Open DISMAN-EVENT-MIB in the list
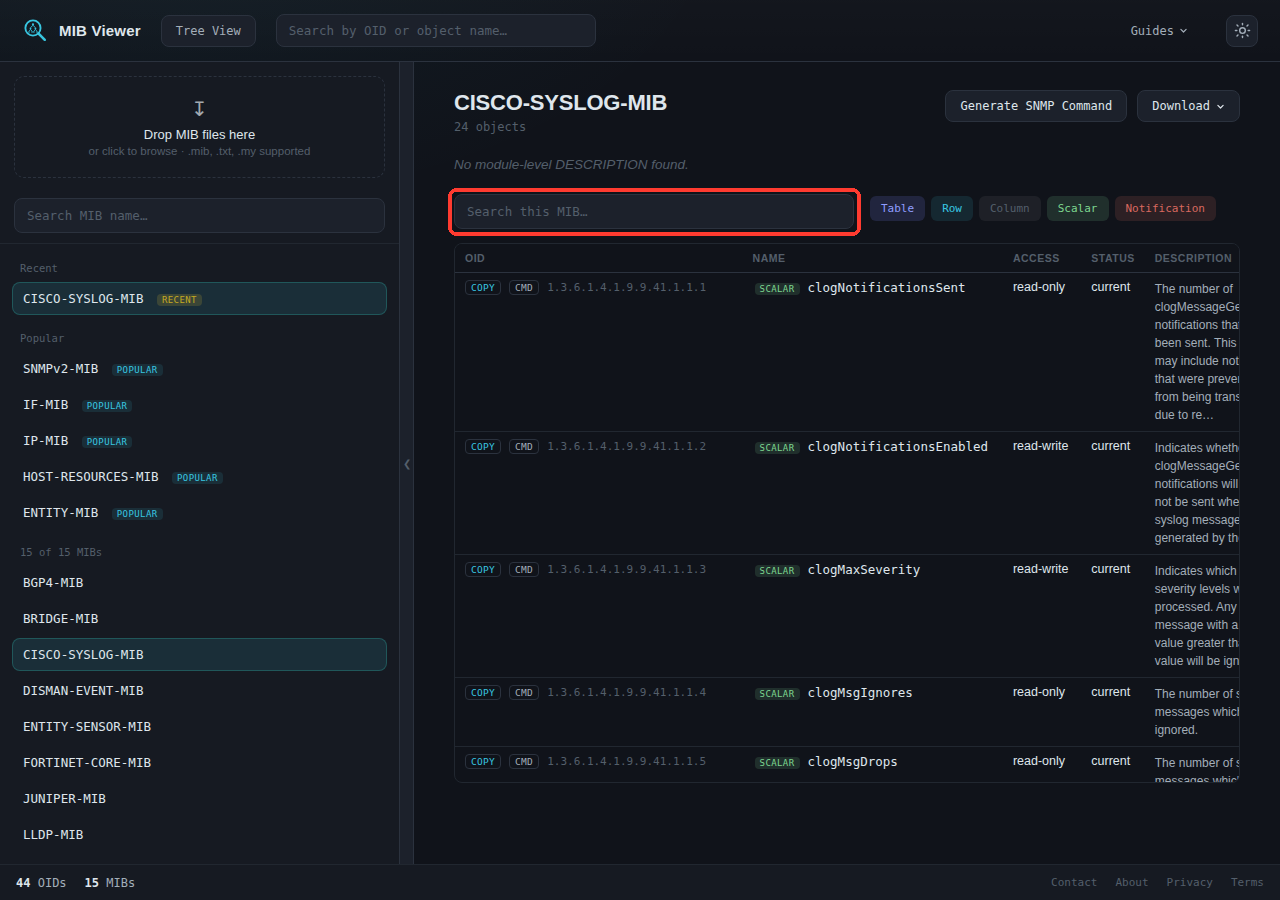The width and height of the screenshot is (1280, 900). (x=199, y=691)
